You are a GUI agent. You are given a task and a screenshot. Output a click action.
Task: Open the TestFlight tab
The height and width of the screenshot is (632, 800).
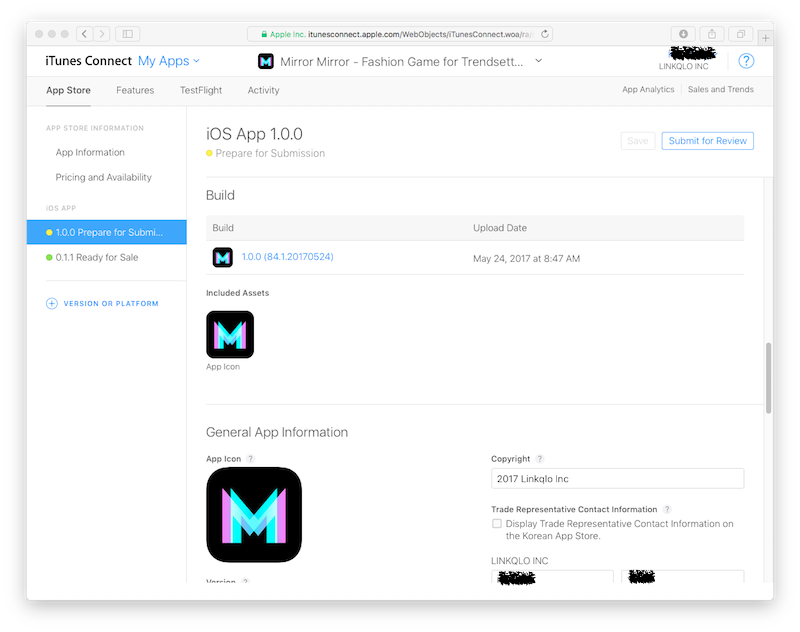(x=201, y=90)
